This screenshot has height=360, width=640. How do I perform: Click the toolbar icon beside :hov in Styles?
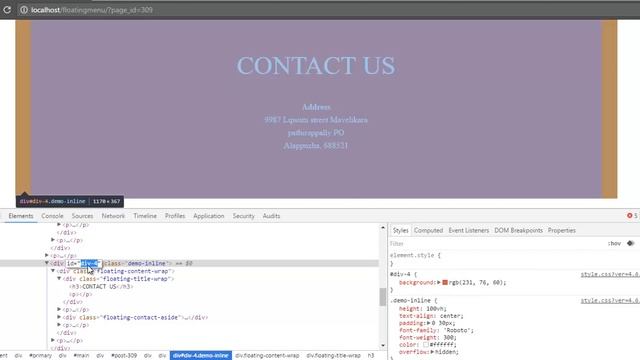click(631, 243)
